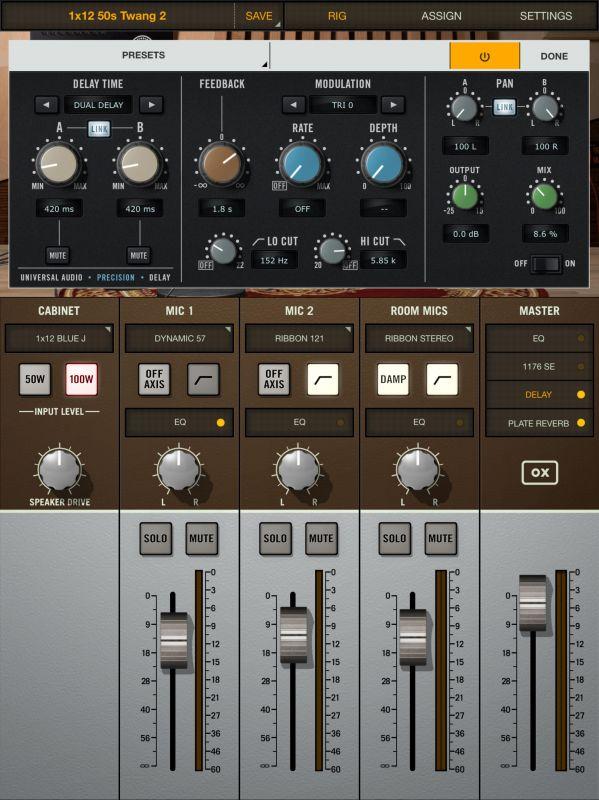Toggle the delay plugin power button
599x800 pixels.
click(484, 56)
